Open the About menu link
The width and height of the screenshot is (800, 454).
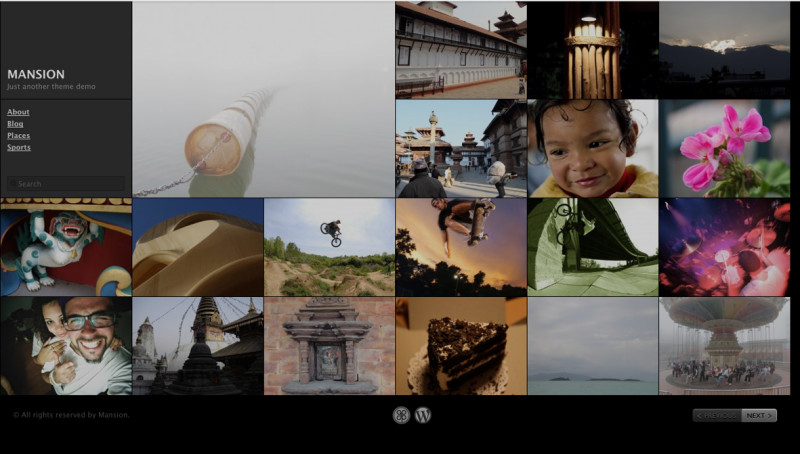click(x=18, y=112)
